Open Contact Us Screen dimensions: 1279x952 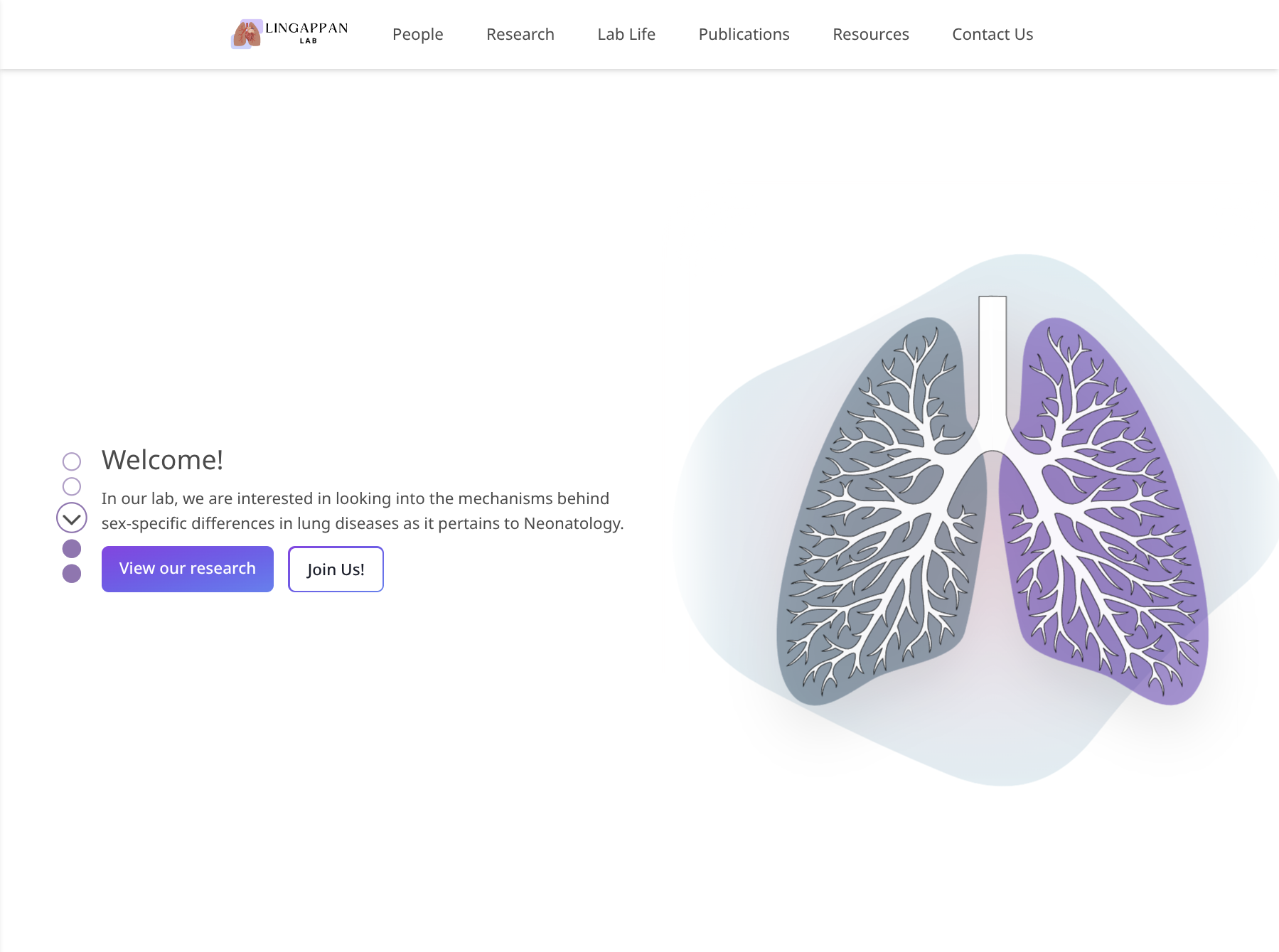pos(992,34)
